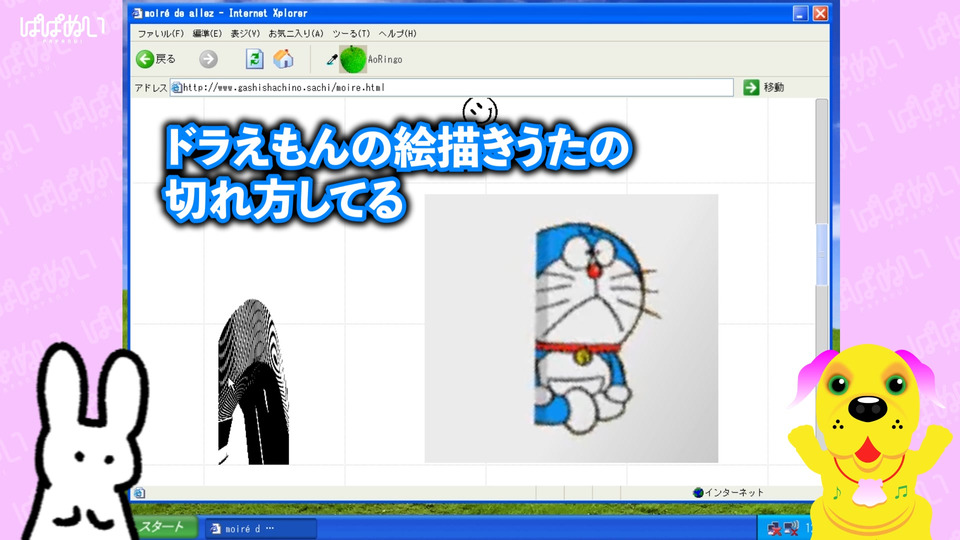Click the title bar browser icon

138,13
